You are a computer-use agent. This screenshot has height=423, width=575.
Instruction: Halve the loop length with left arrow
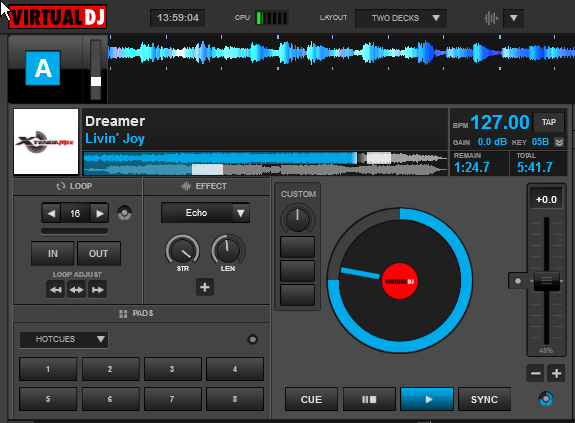tap(51, 213)
